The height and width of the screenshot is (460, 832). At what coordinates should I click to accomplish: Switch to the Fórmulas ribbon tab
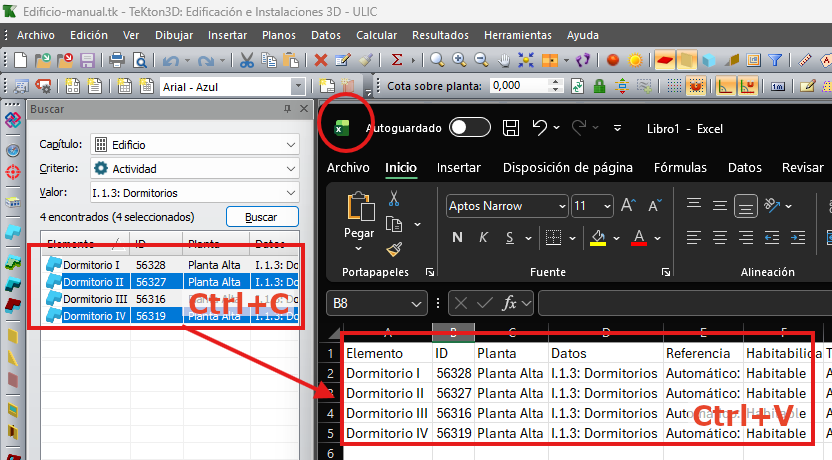tap(680, 168)
